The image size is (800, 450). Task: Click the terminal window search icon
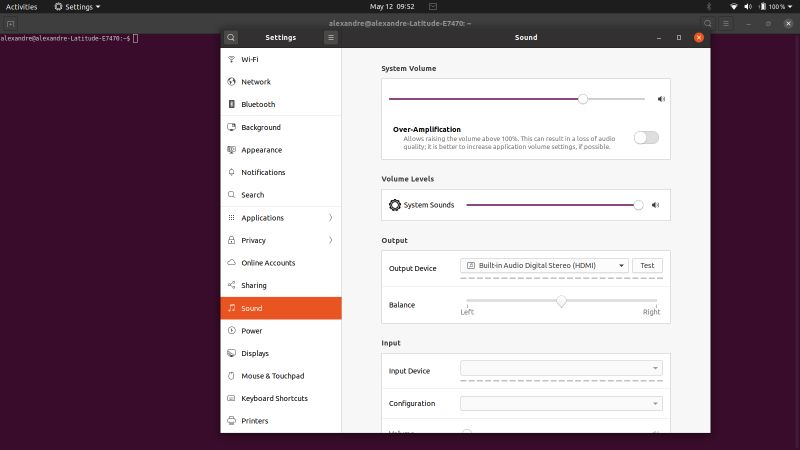(x=708, y=23)
